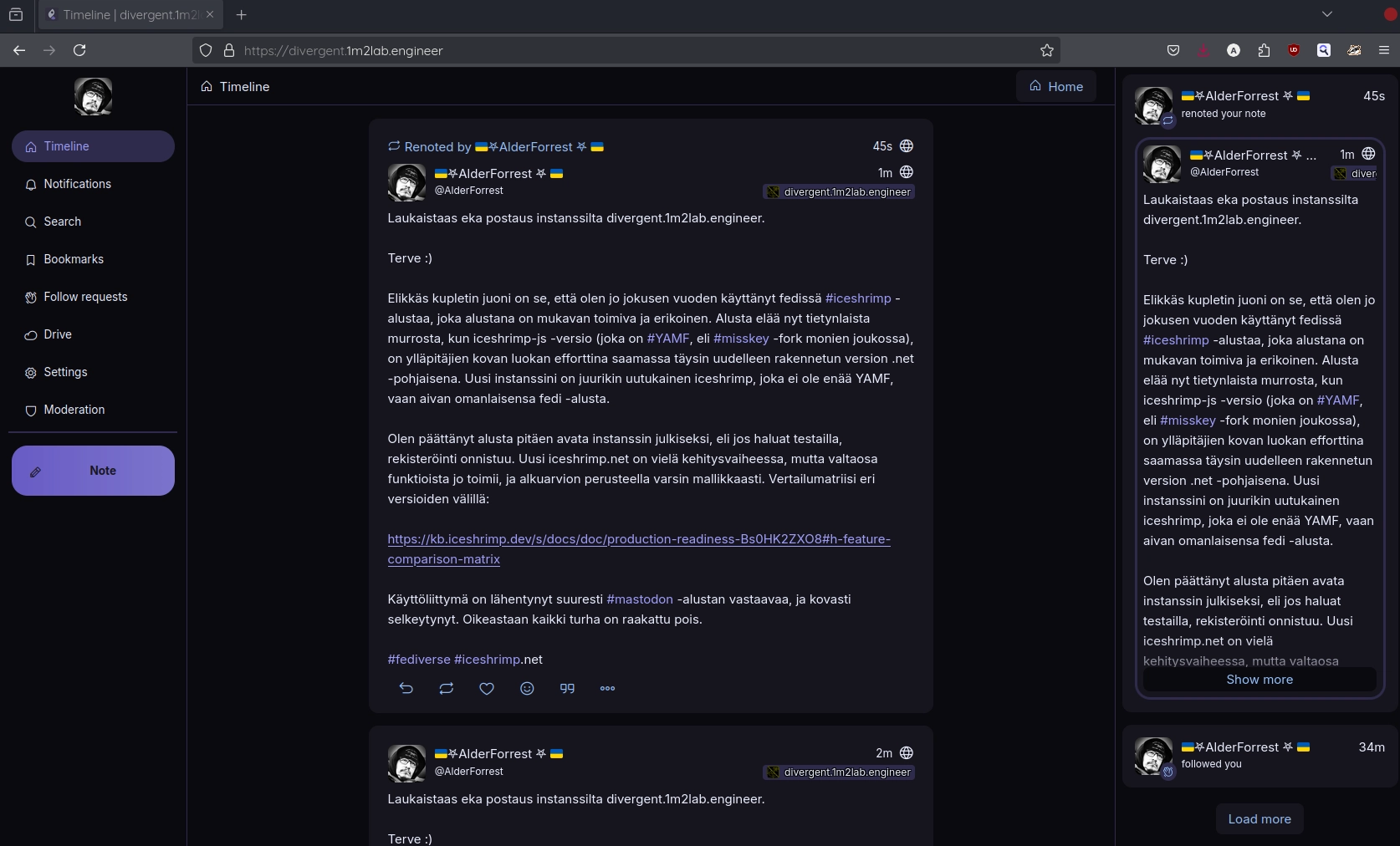Open the kb.iceshrimp.dev comparison matrix link

point(638,539)
